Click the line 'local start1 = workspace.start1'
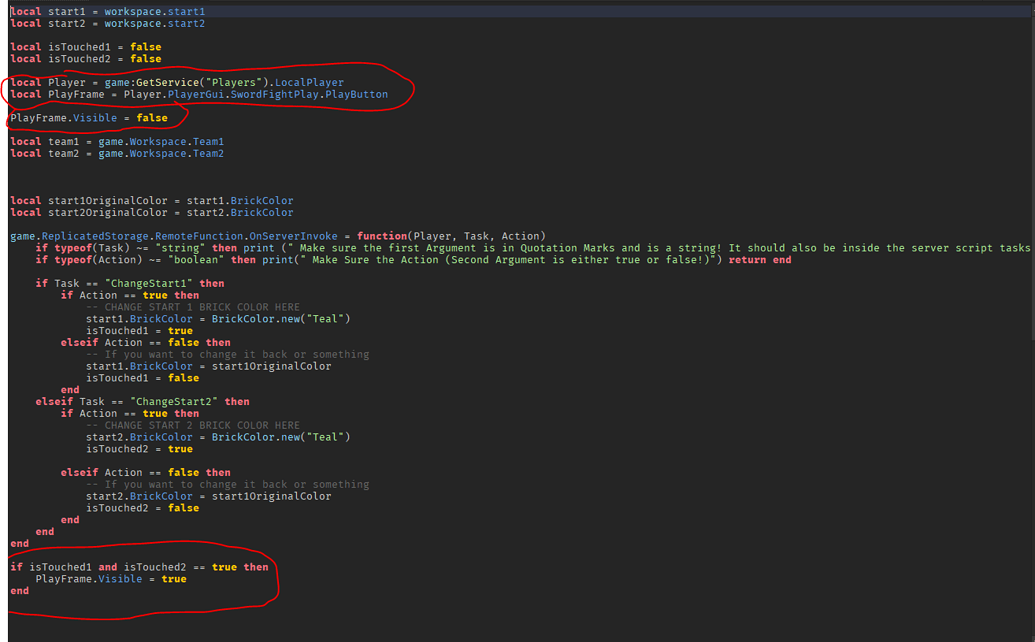 pos(108,11)
